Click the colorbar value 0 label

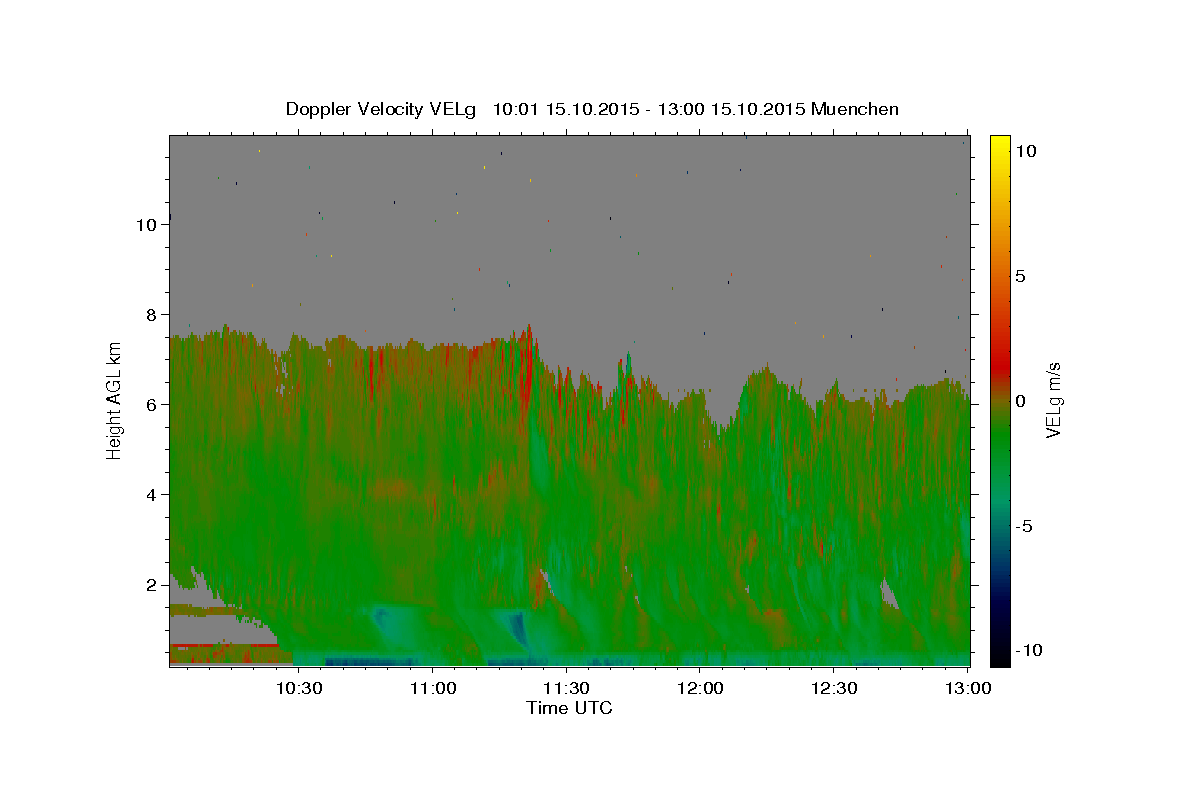point(1022,400)
